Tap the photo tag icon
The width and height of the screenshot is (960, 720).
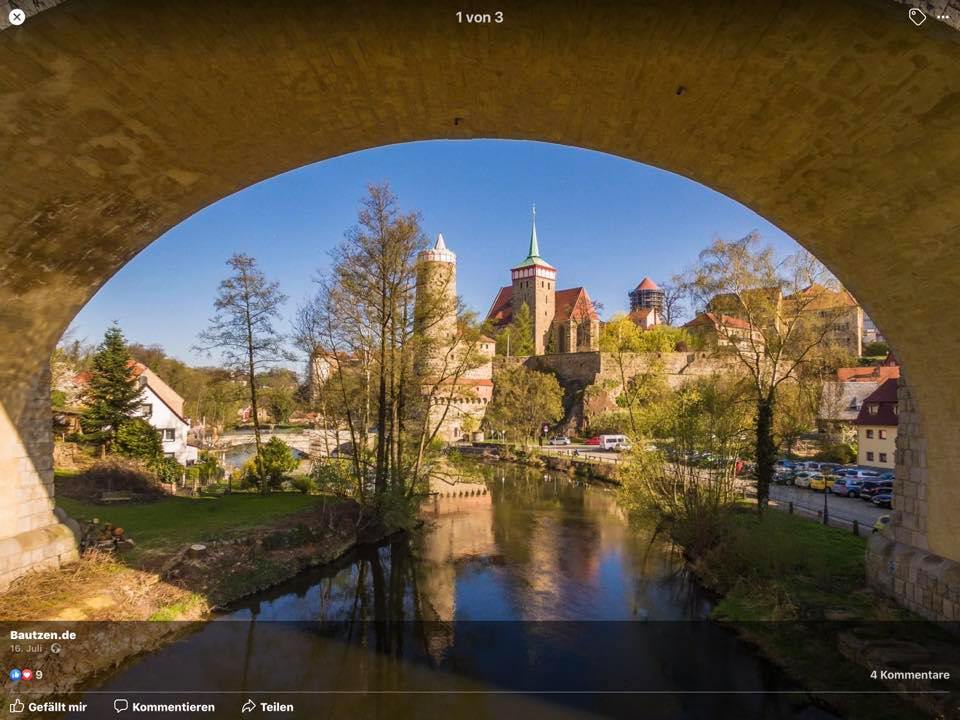[917, 17]
